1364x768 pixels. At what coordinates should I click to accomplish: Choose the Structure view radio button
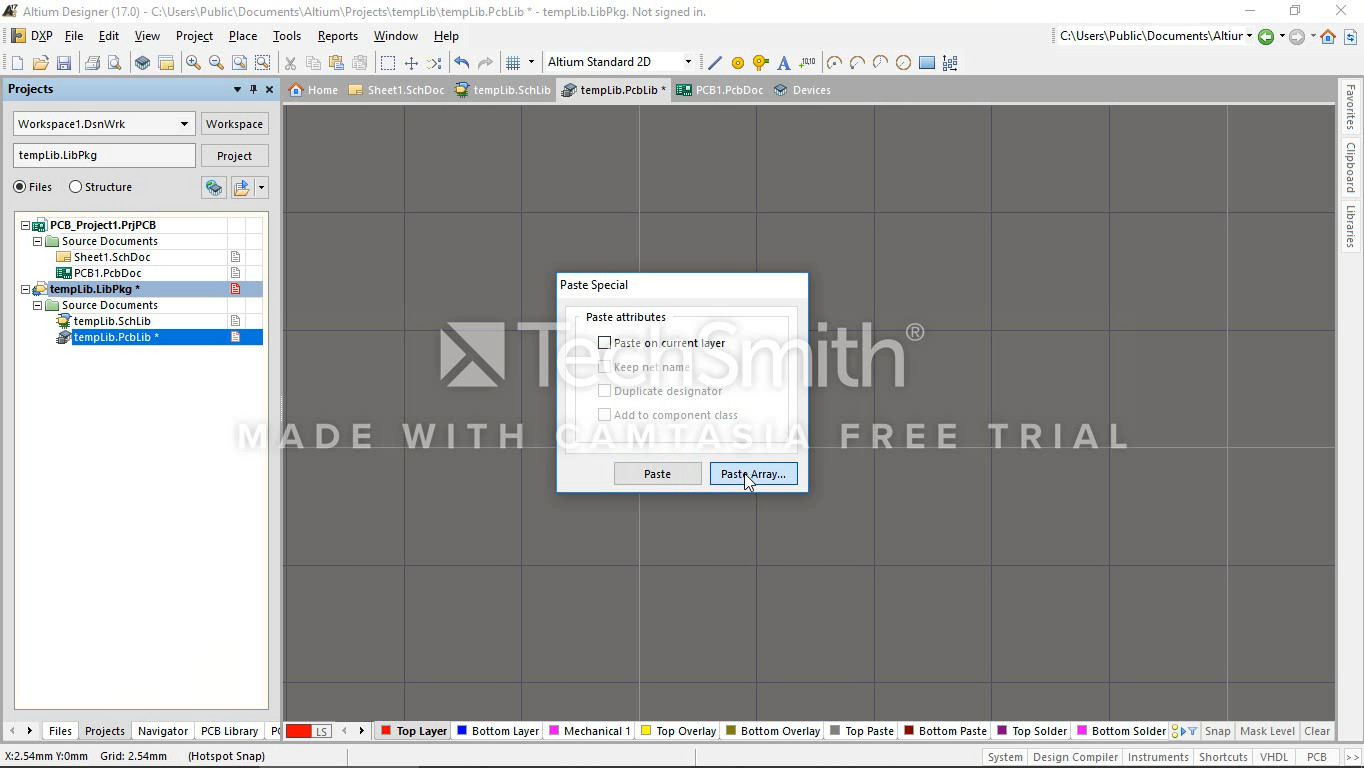click(x=75, y=187)
